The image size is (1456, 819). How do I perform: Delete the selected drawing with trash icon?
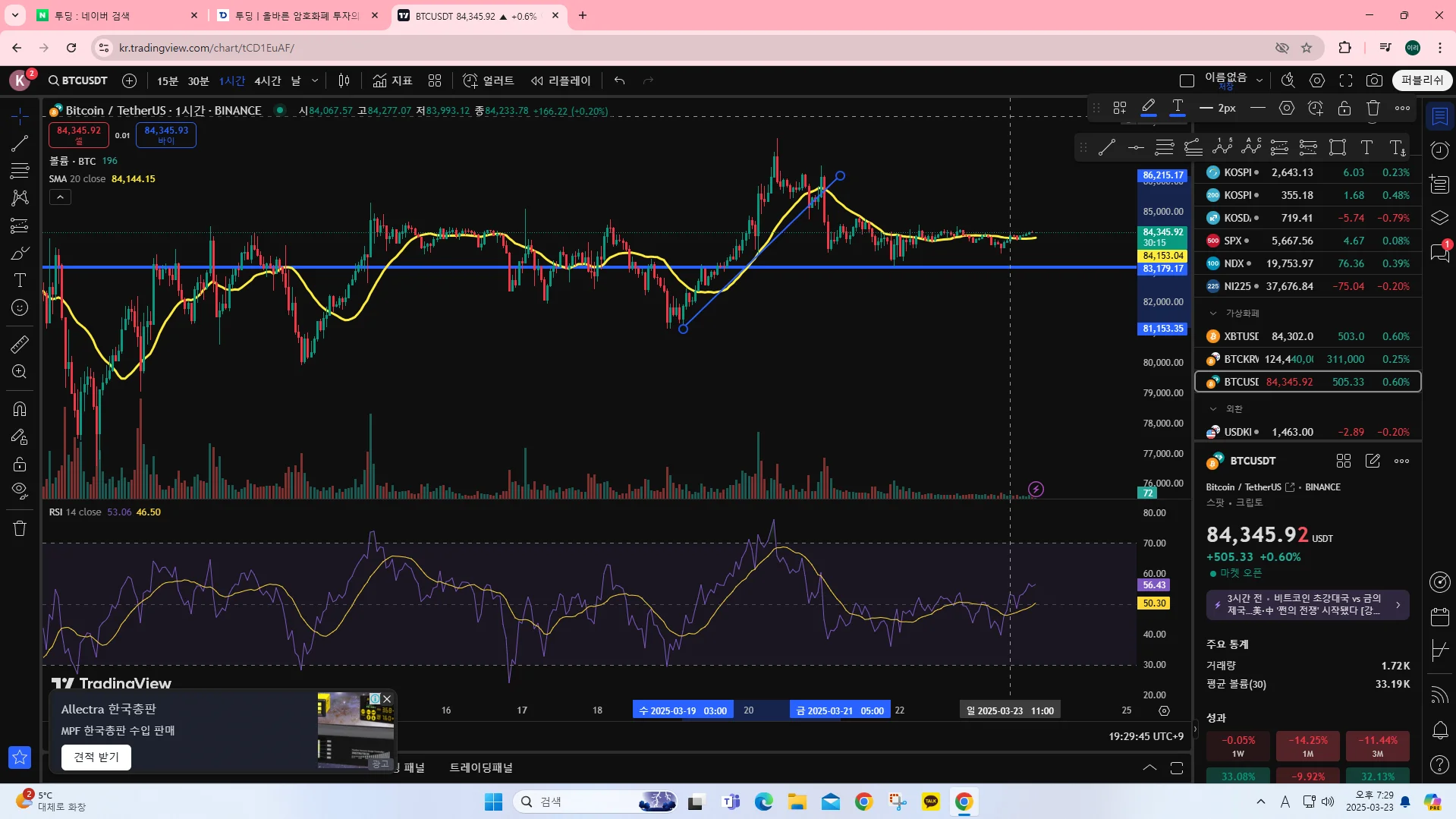pos(1373,108)
